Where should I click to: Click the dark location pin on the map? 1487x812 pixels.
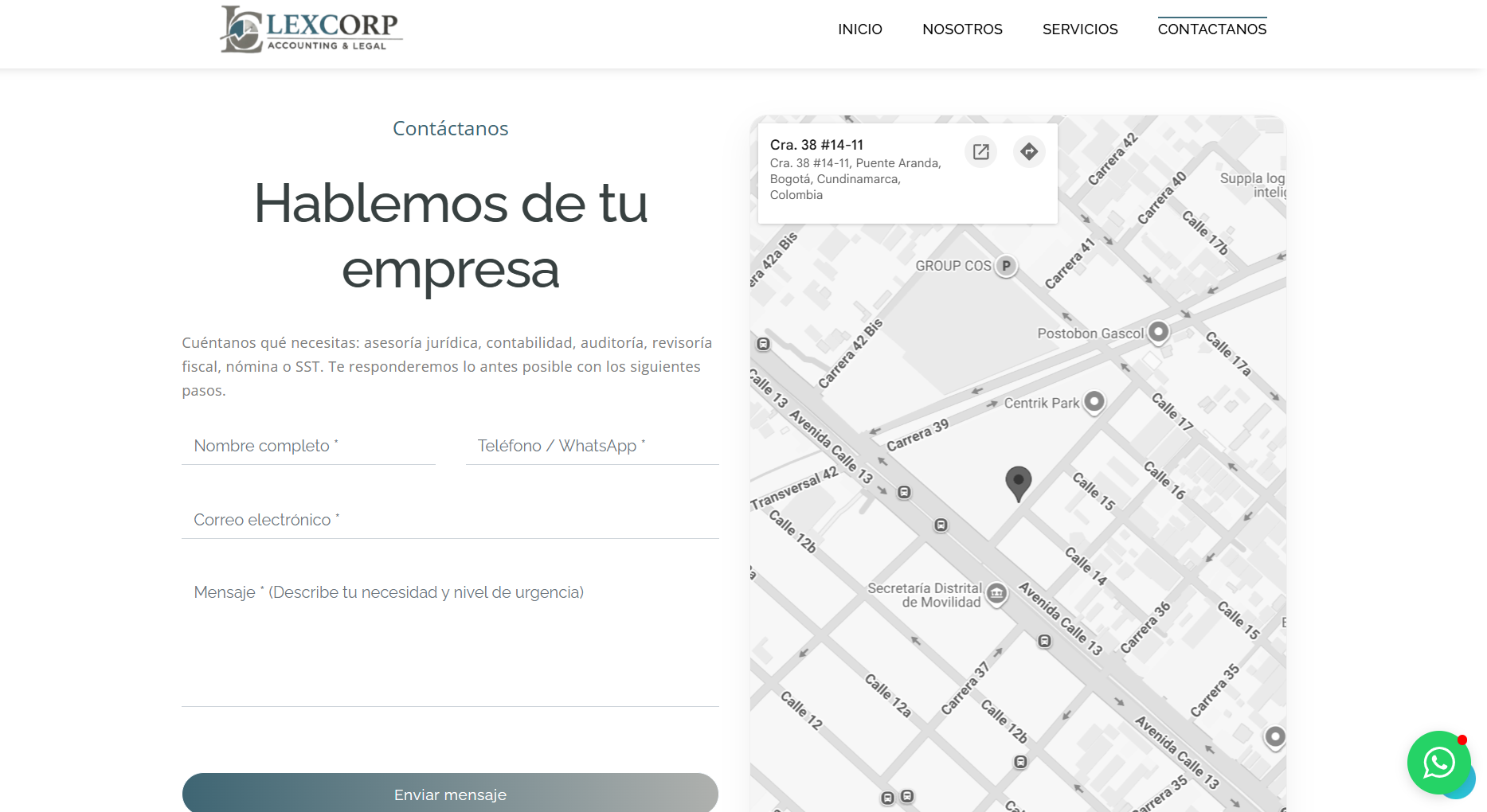tap(1018, 482)
